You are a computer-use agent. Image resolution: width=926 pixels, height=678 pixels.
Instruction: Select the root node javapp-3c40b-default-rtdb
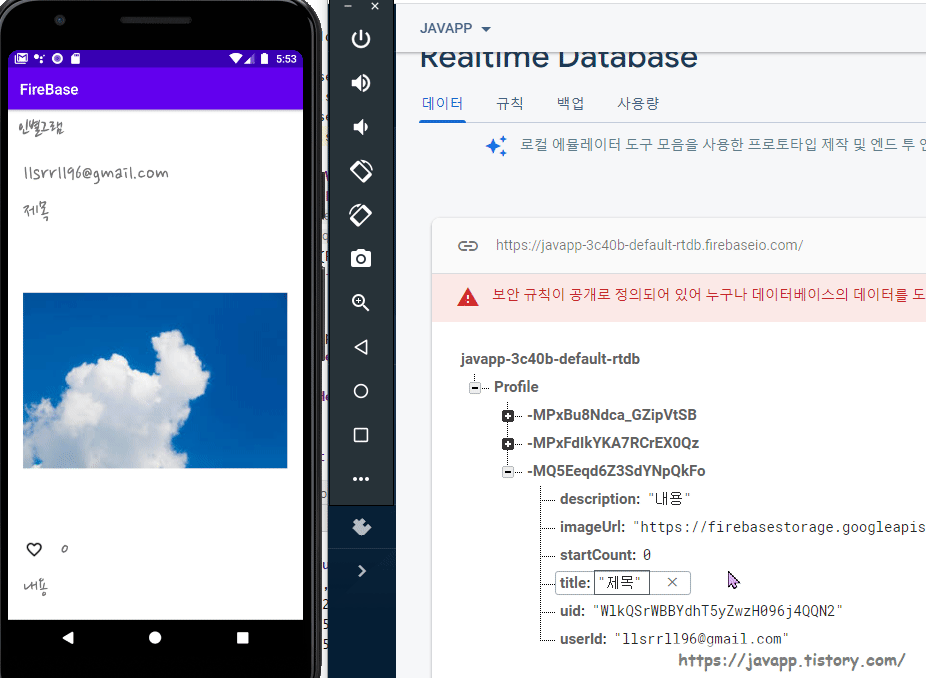coord(550,359)
